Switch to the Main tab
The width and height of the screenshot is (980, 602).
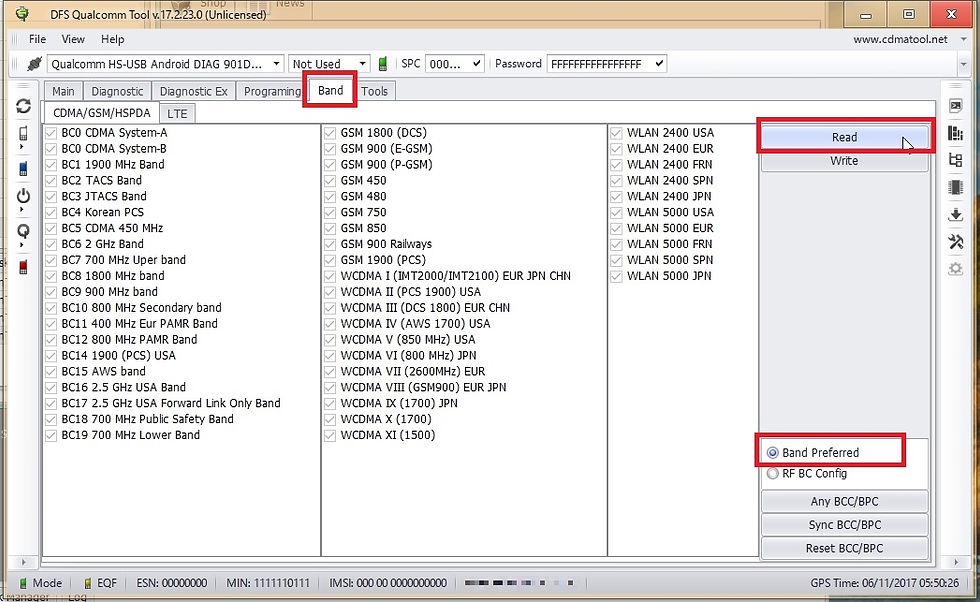click(63, 91)
